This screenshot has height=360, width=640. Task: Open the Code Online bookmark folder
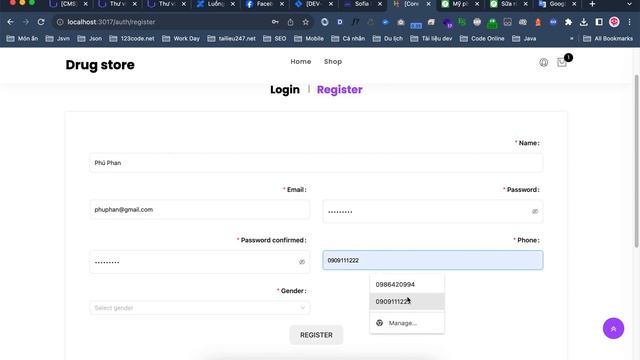coord(482,38)
